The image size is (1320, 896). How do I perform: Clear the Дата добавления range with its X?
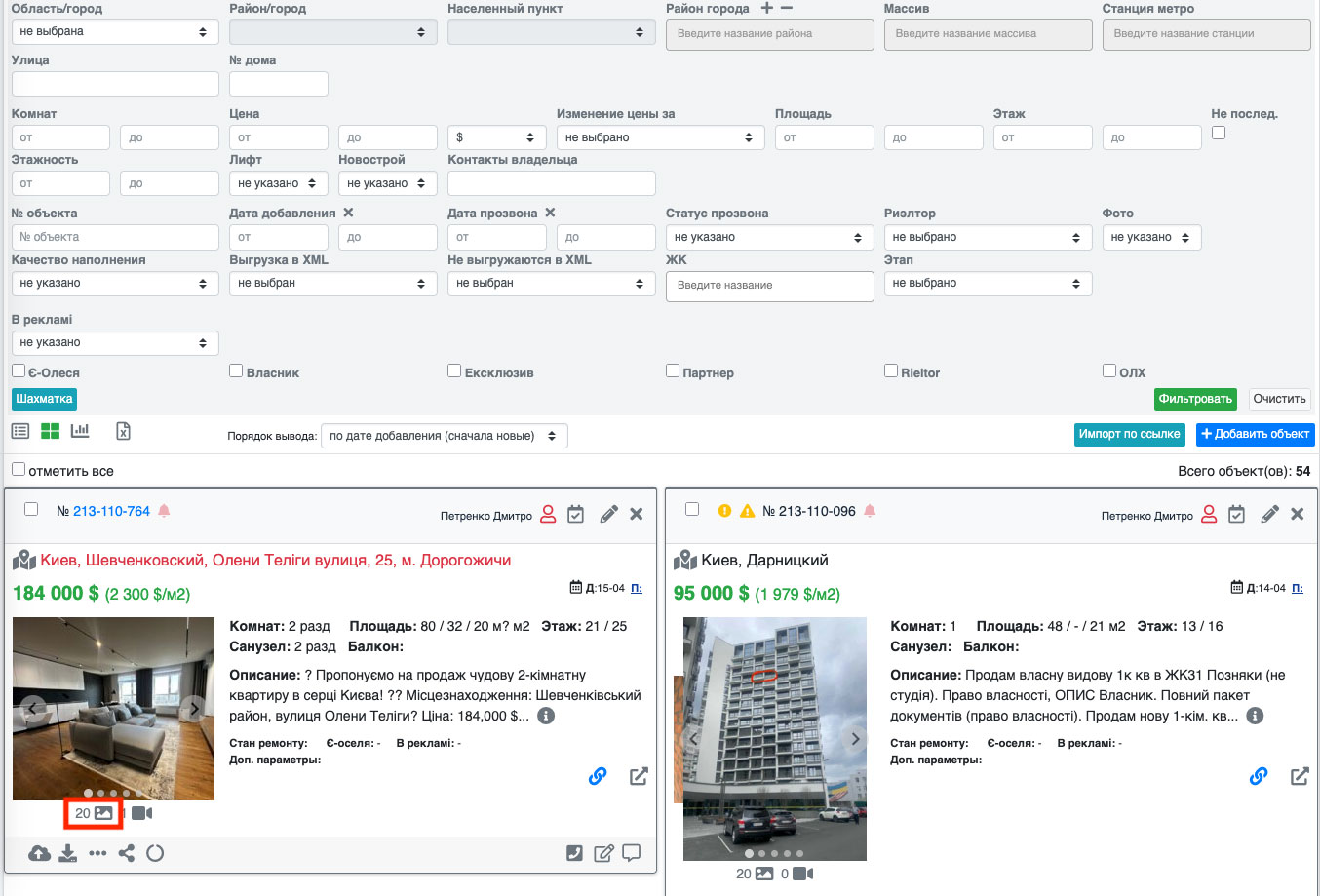[348, 213]
